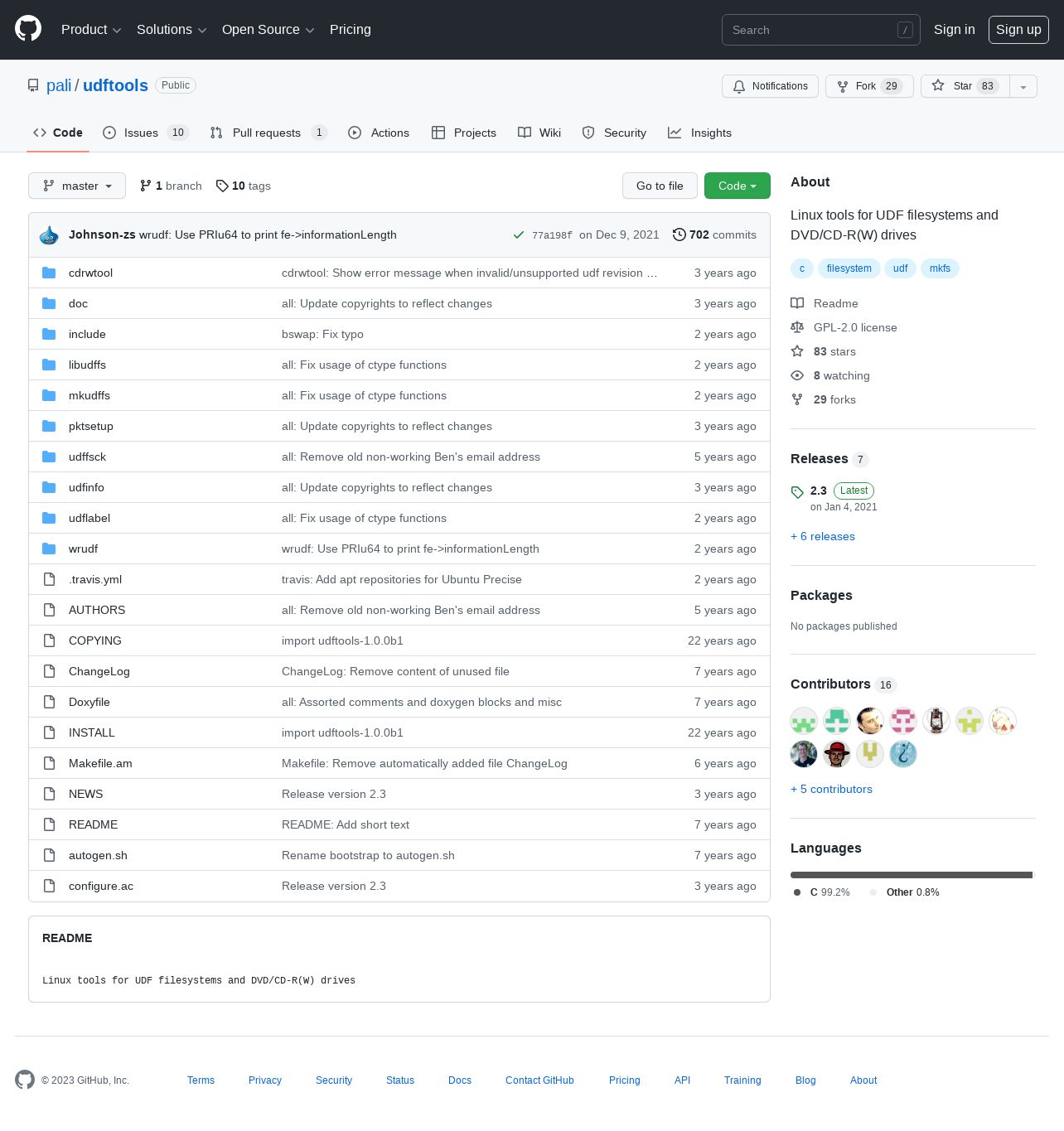Screen dimensions: 1064x1131
Task: Open the INSTALL file
Action: pyautogui.click(x=92, y=732)
